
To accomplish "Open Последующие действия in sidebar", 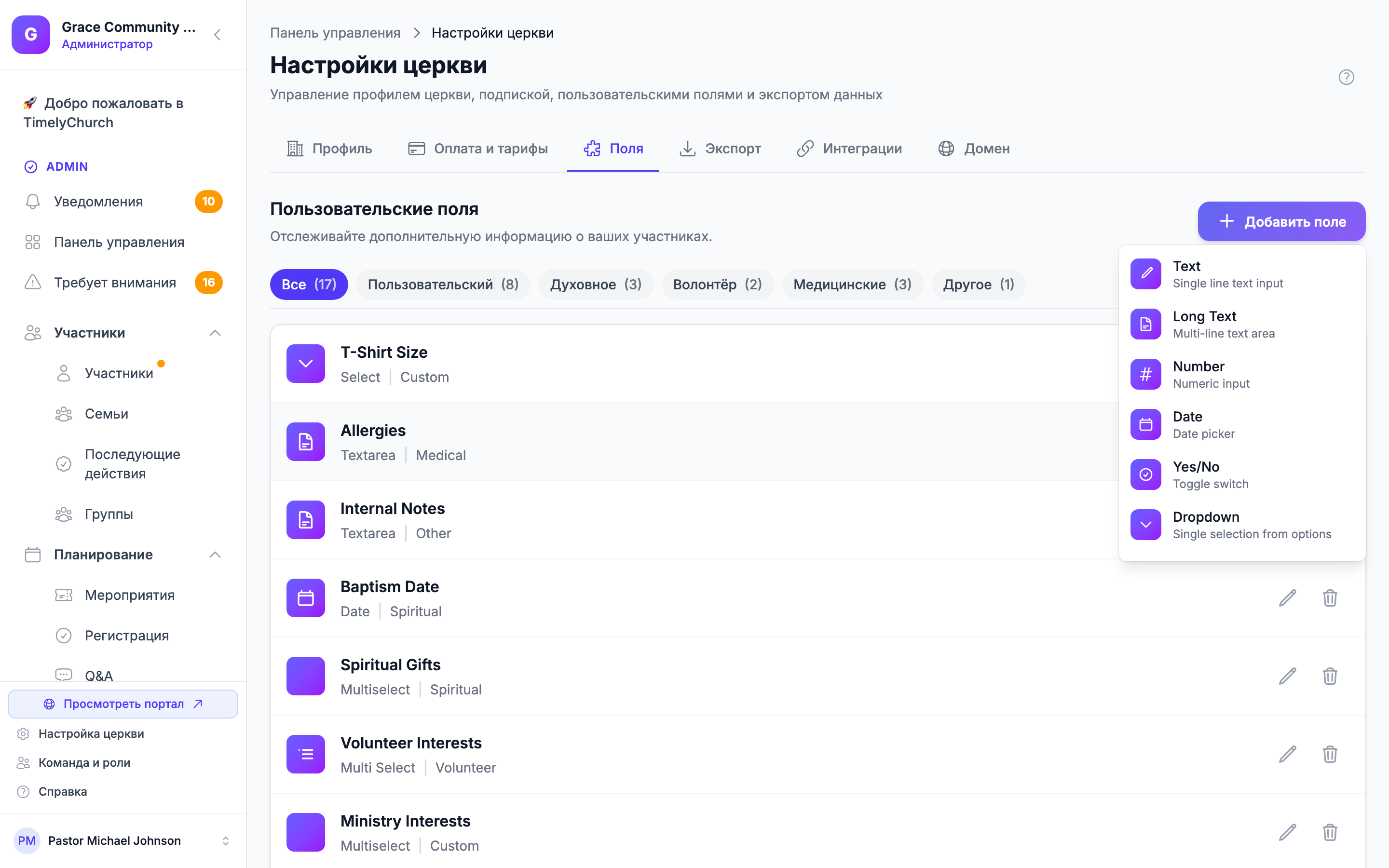I will 133,464.
